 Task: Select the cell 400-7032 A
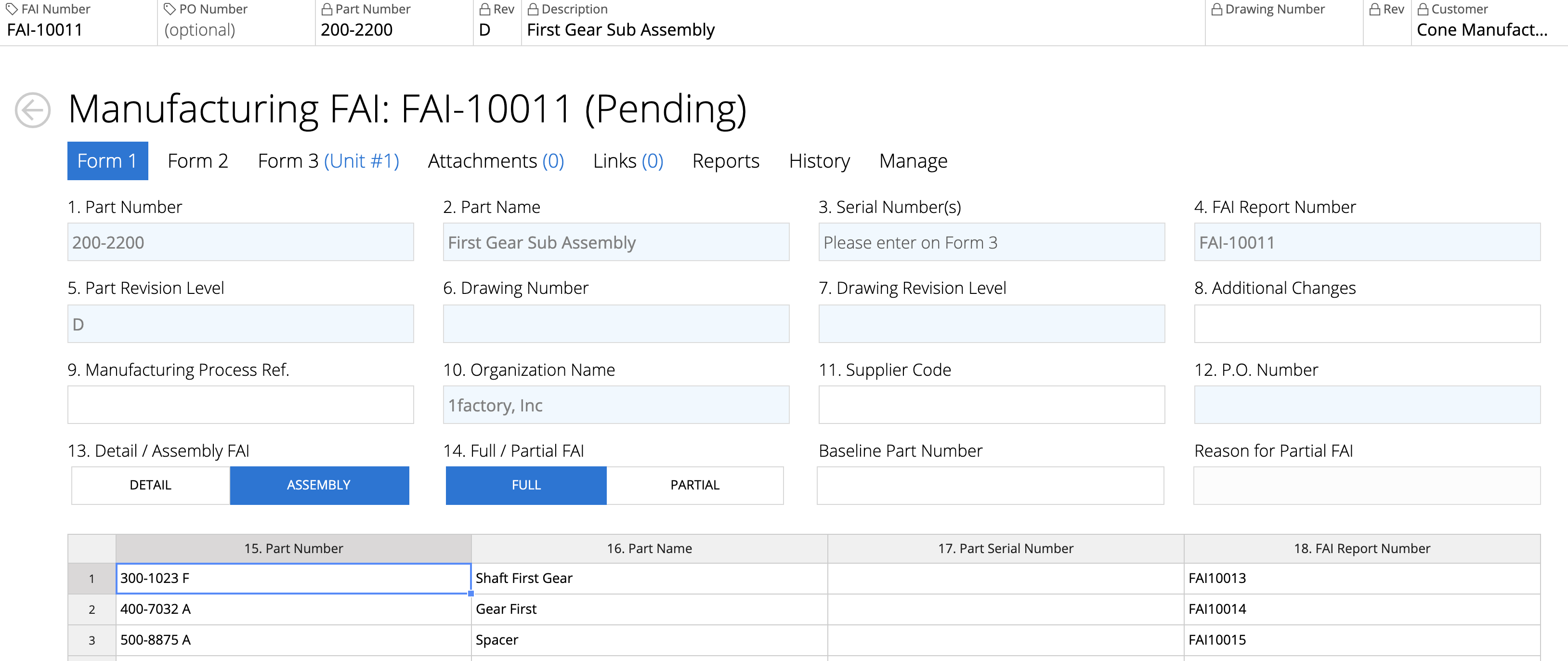pyautogui.click(x=293, y=609)
